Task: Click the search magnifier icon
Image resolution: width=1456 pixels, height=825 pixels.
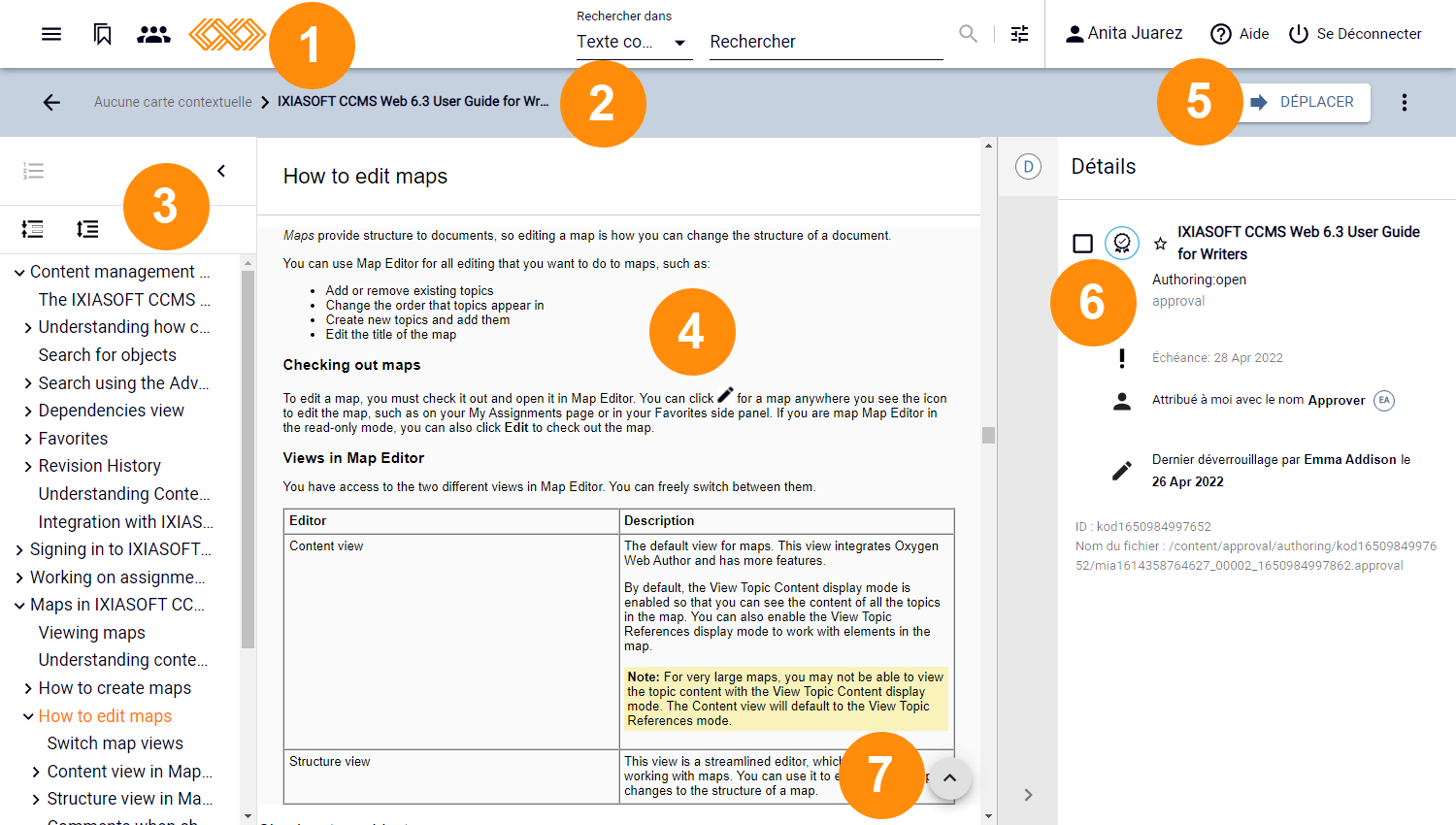Action: pyautogui.click(x=968, y=33)
